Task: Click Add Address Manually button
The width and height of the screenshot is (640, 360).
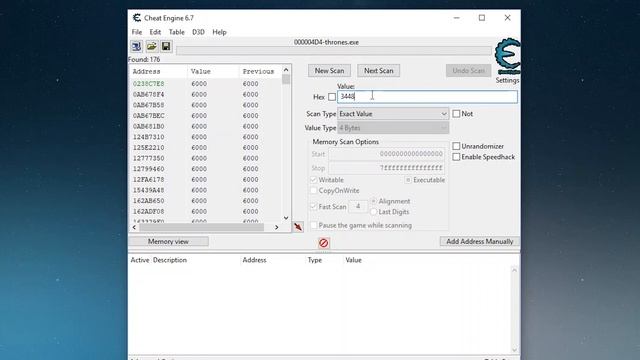Action: 480,242
